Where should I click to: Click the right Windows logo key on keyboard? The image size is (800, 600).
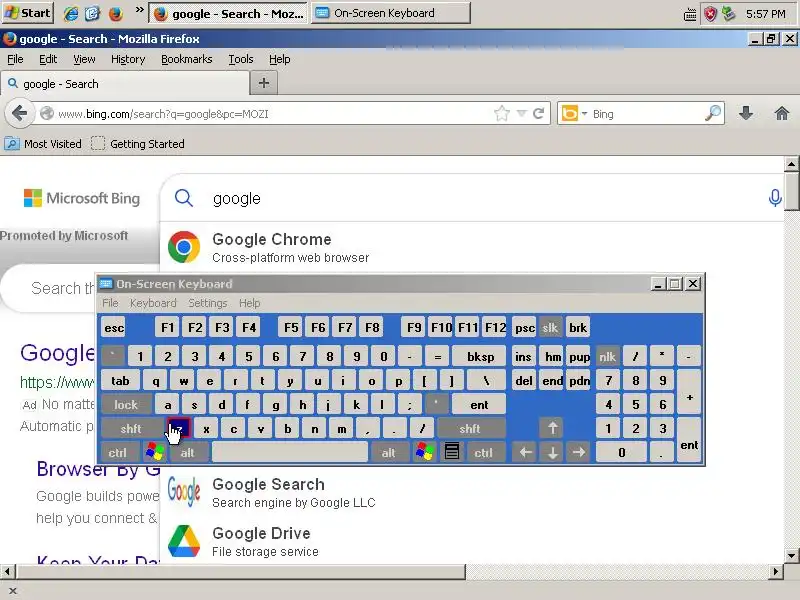(424, 452)
